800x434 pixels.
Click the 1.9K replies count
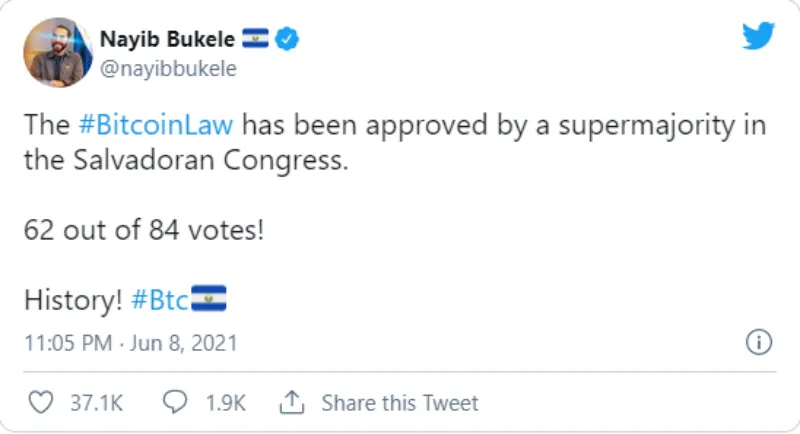tap(225, 403)
